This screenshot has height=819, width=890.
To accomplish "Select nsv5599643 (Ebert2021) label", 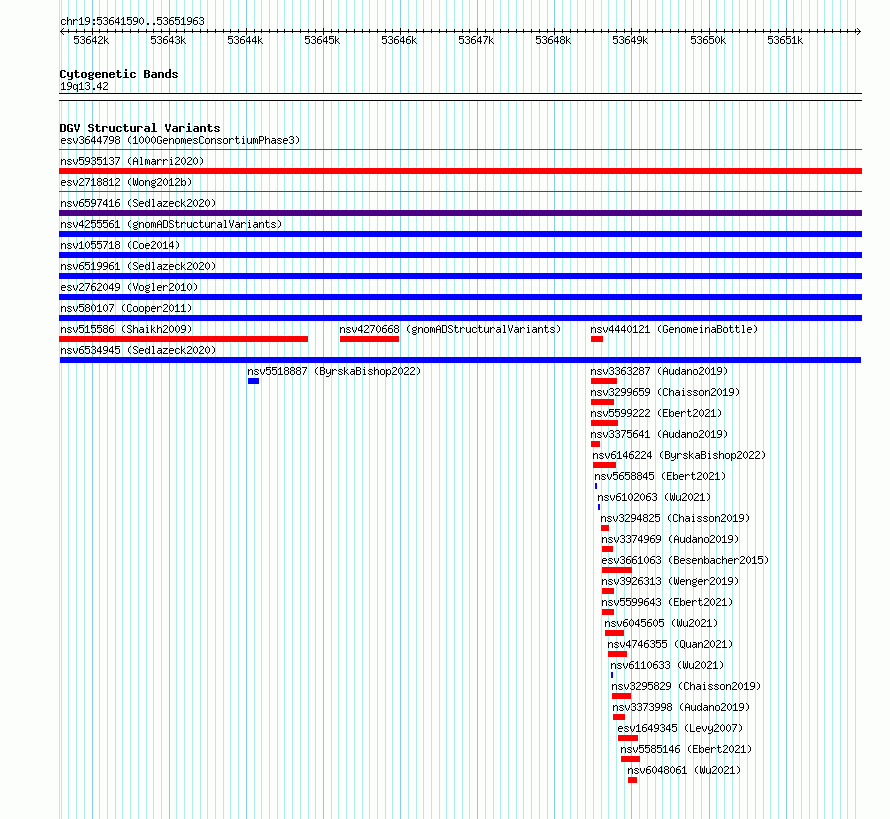I will [668, 602].
